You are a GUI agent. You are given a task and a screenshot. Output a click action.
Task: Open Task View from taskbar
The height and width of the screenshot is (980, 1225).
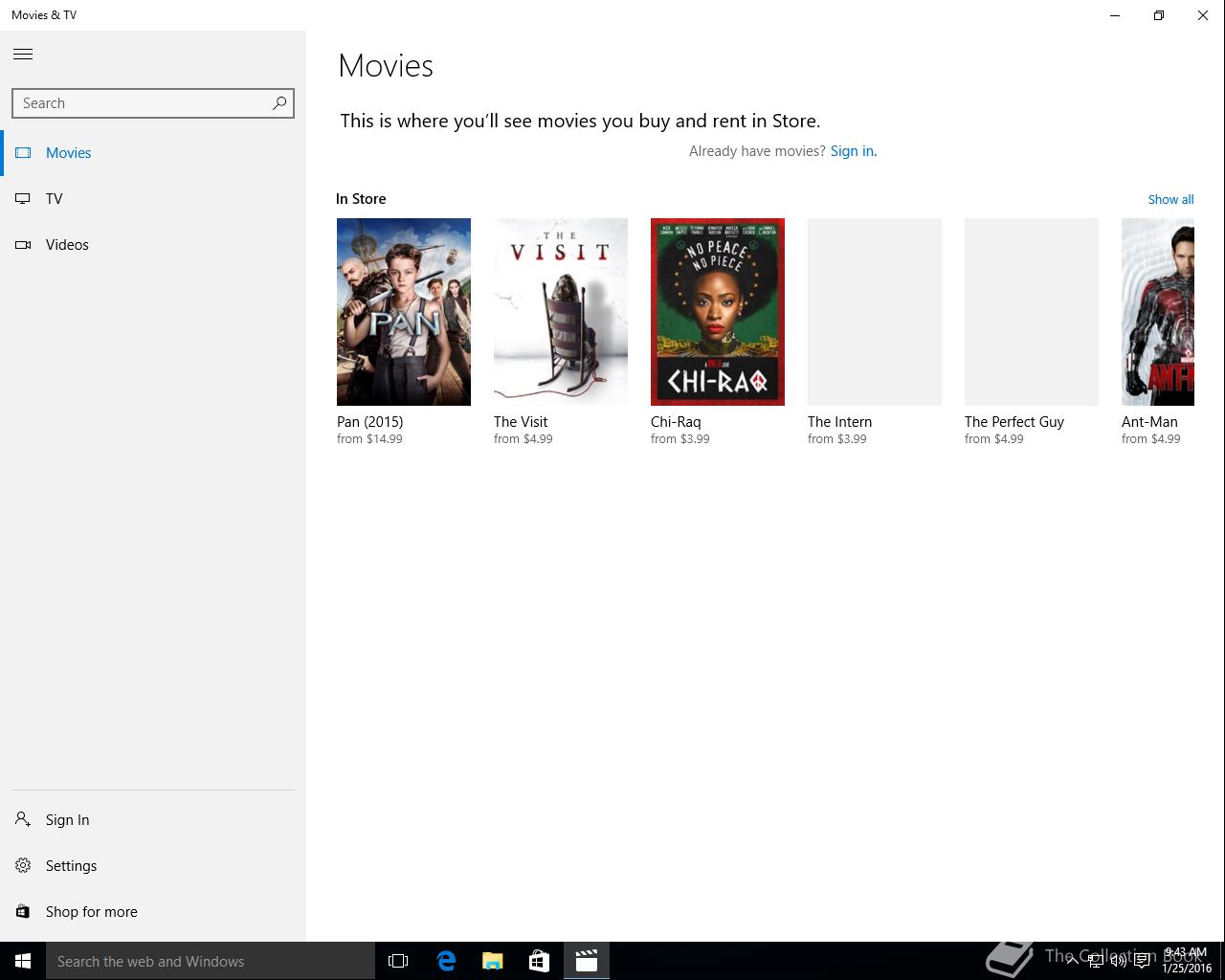pos(398,961)
